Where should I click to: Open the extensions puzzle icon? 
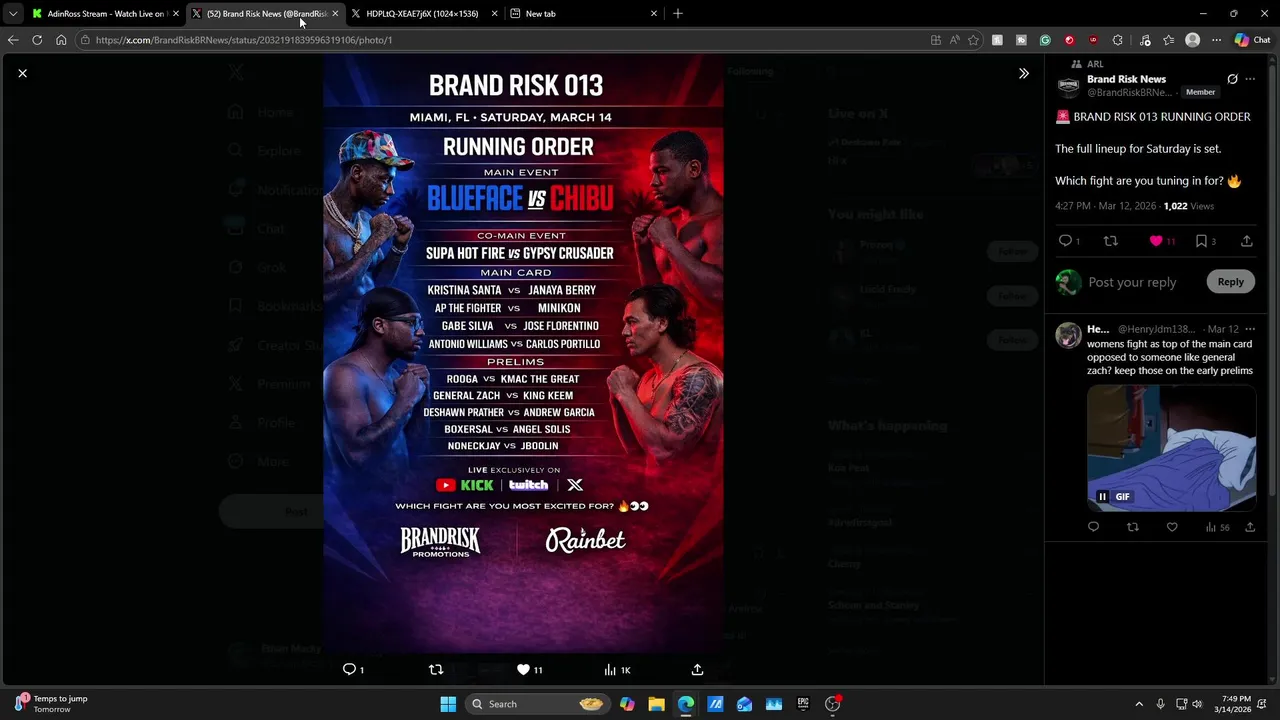click(1117, 40)
